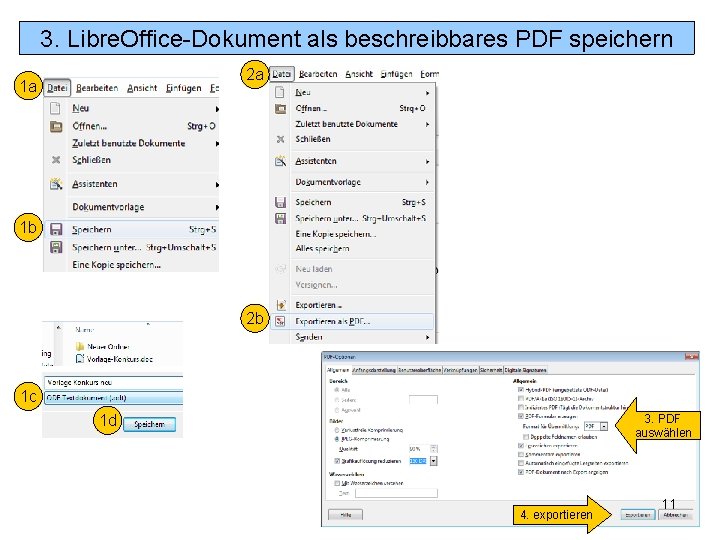Click the Vorlage-Konkurs.doc file icon
This screenshot has height=540, width=720.
pyautogui.click(x=80, y=359)
